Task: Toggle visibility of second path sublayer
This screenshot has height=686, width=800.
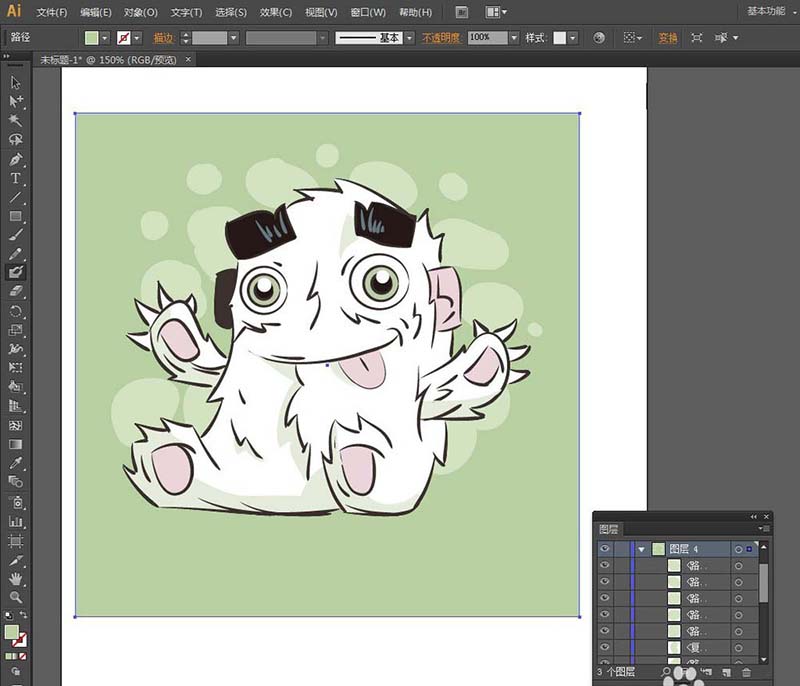Action: click(605, 581)
